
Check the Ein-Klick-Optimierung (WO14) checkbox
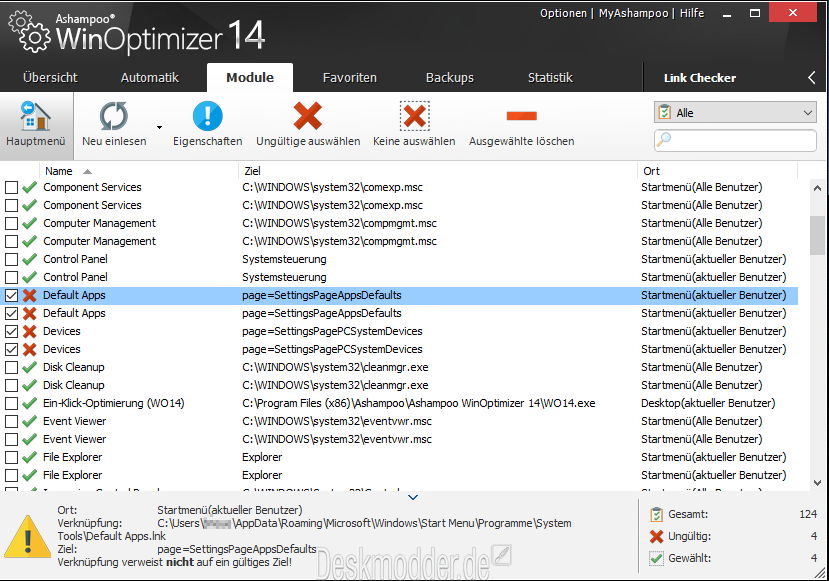[12, 403]
